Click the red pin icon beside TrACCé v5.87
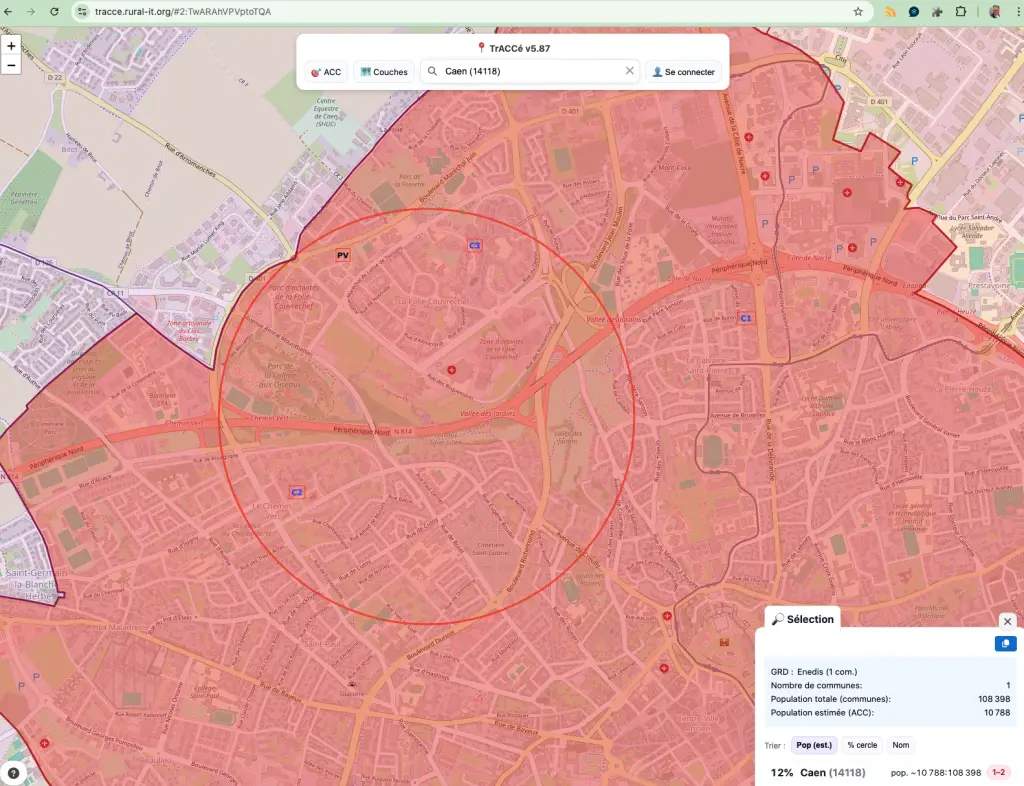 (x=483, y=46)
